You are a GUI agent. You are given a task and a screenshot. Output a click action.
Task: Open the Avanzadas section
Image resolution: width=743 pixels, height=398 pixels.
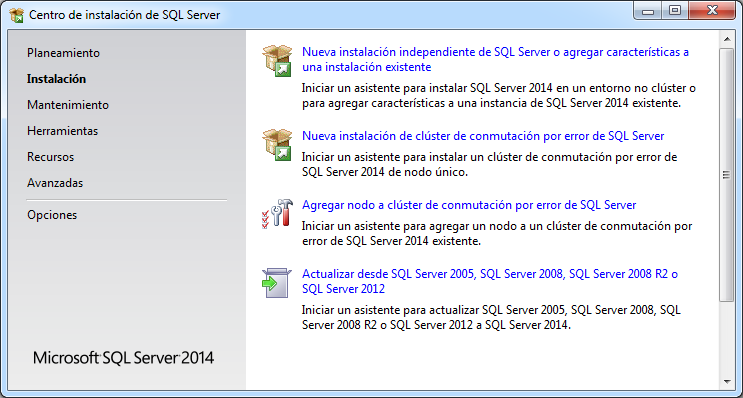(55, 183)
